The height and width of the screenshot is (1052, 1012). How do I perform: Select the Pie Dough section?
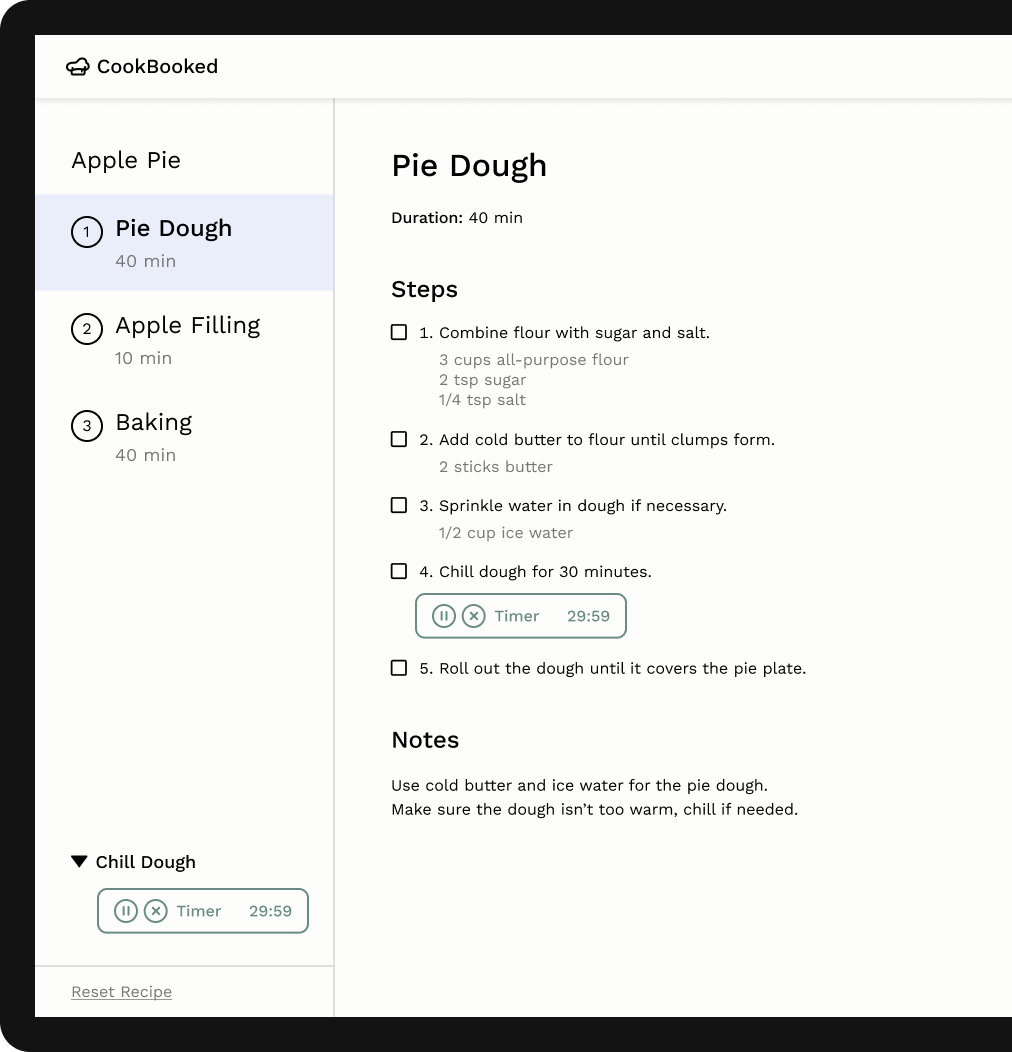pyautogui.click(x=185, y=242)
